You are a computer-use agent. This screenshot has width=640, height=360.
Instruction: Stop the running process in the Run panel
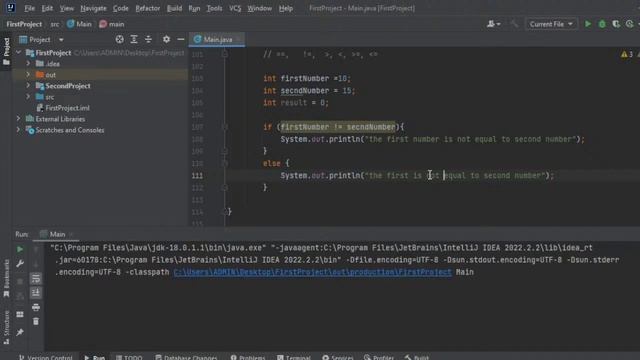pos(20,281)
